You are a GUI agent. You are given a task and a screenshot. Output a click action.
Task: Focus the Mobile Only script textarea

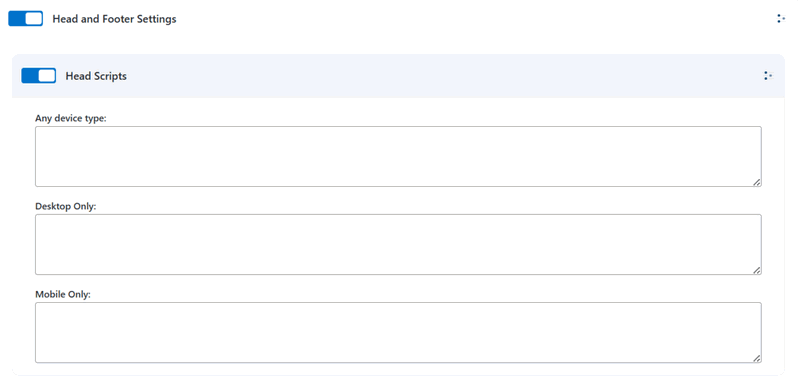398,332
